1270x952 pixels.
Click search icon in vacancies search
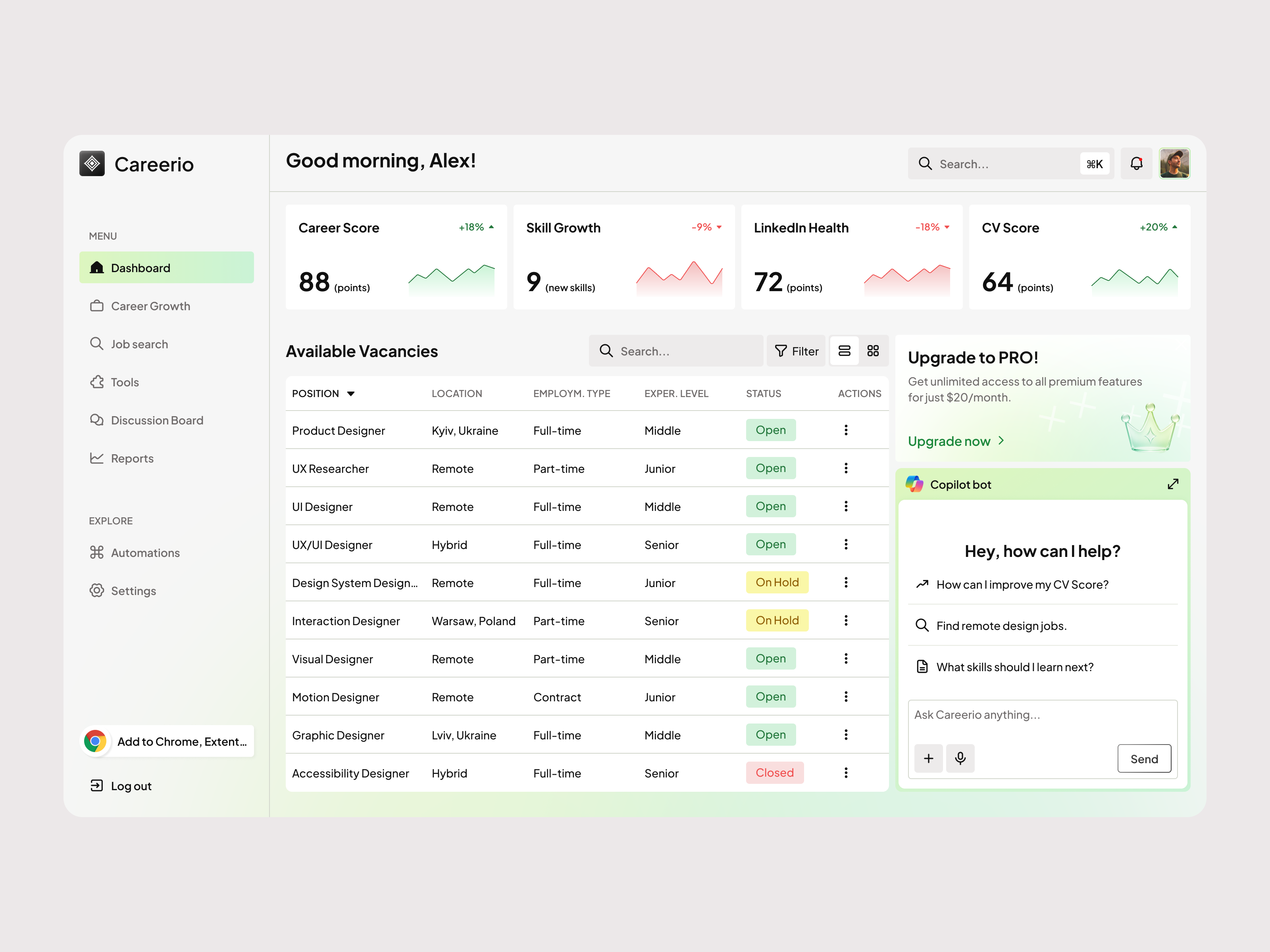[606, 351]
